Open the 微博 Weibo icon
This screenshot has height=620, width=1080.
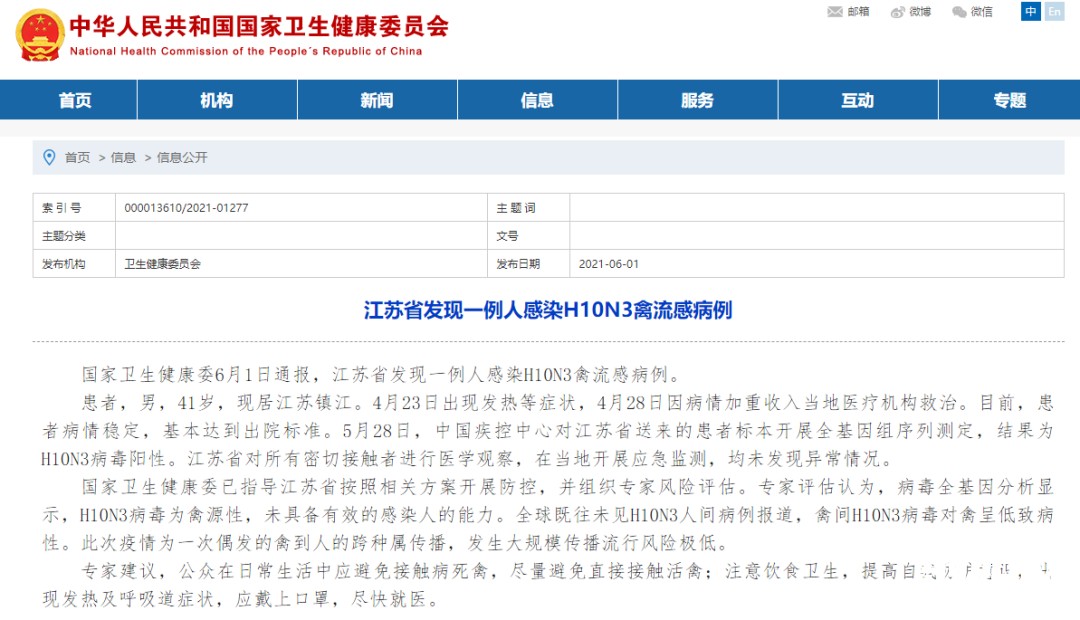pos(897,12)
